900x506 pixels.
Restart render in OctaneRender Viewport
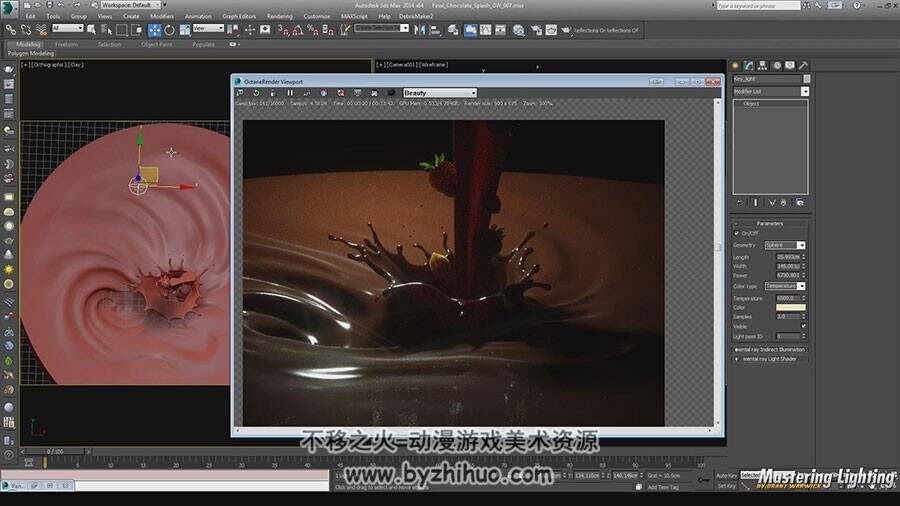[x=256, y=93]
